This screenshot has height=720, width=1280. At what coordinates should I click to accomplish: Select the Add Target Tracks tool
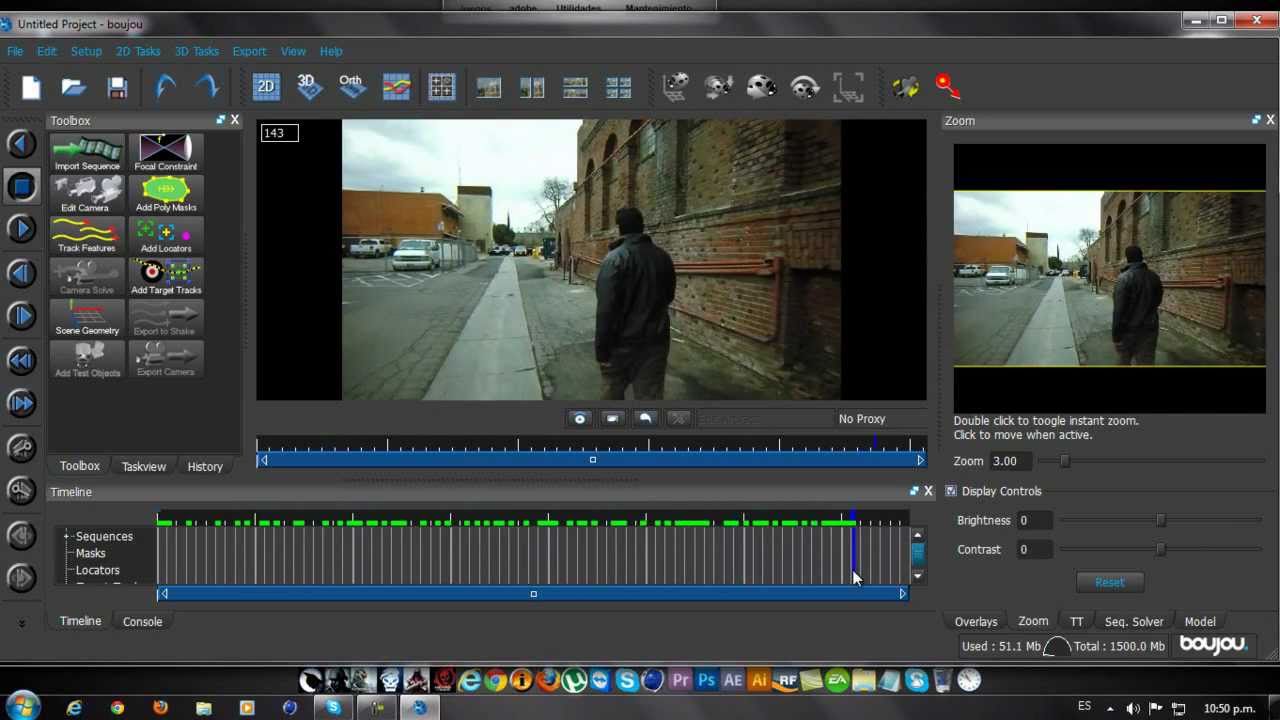click(165, 276)
